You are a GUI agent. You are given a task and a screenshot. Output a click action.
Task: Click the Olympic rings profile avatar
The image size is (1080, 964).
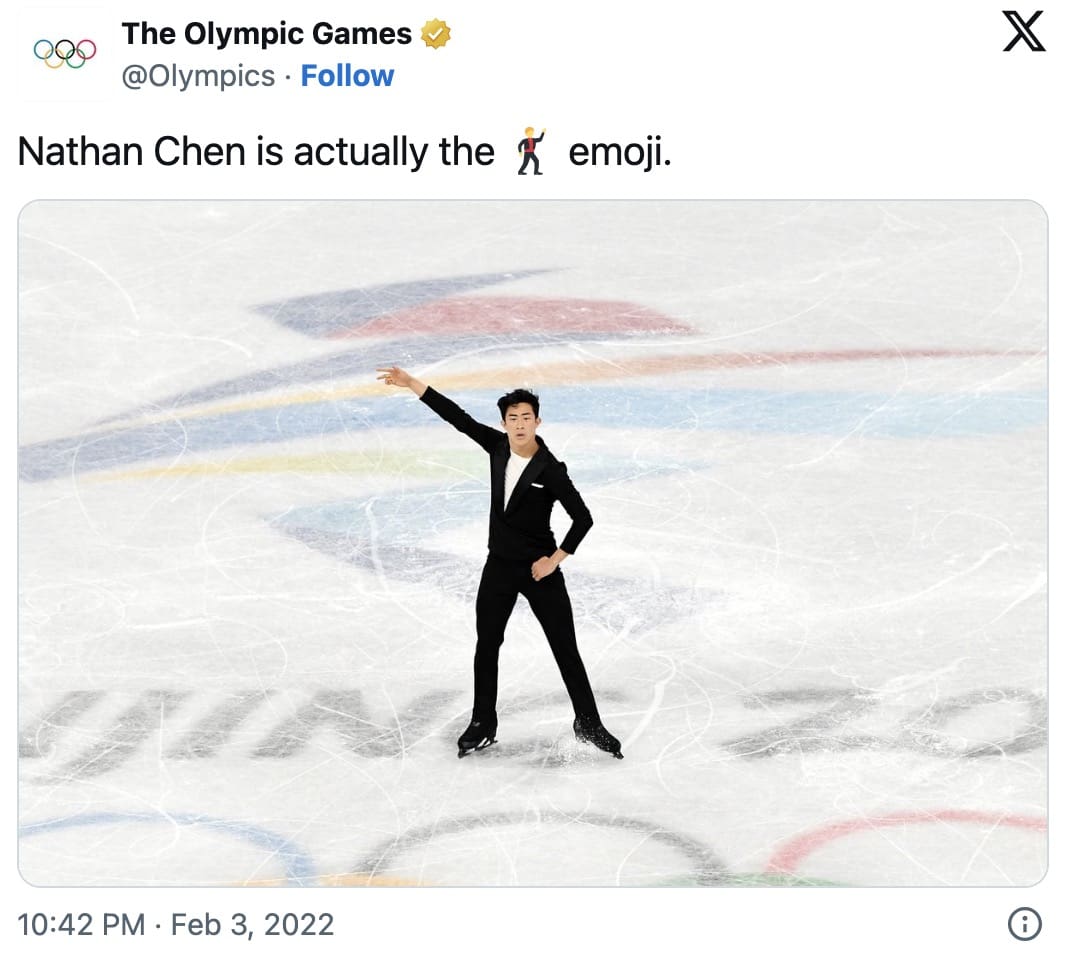point(65,53)
